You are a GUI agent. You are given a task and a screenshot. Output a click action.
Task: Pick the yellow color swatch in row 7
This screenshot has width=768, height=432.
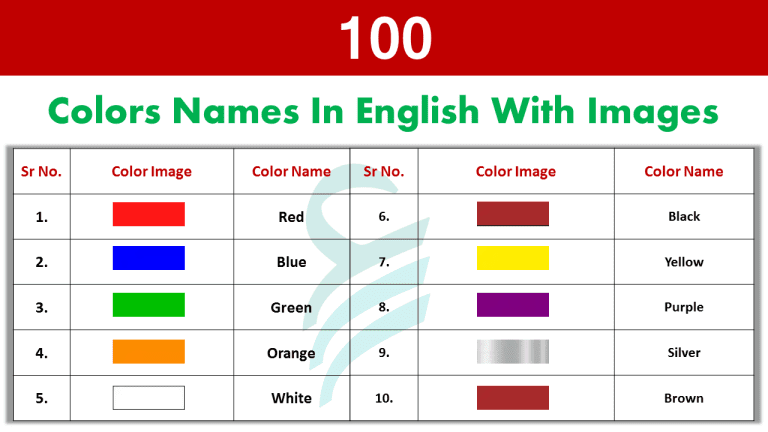click(513, 258)
